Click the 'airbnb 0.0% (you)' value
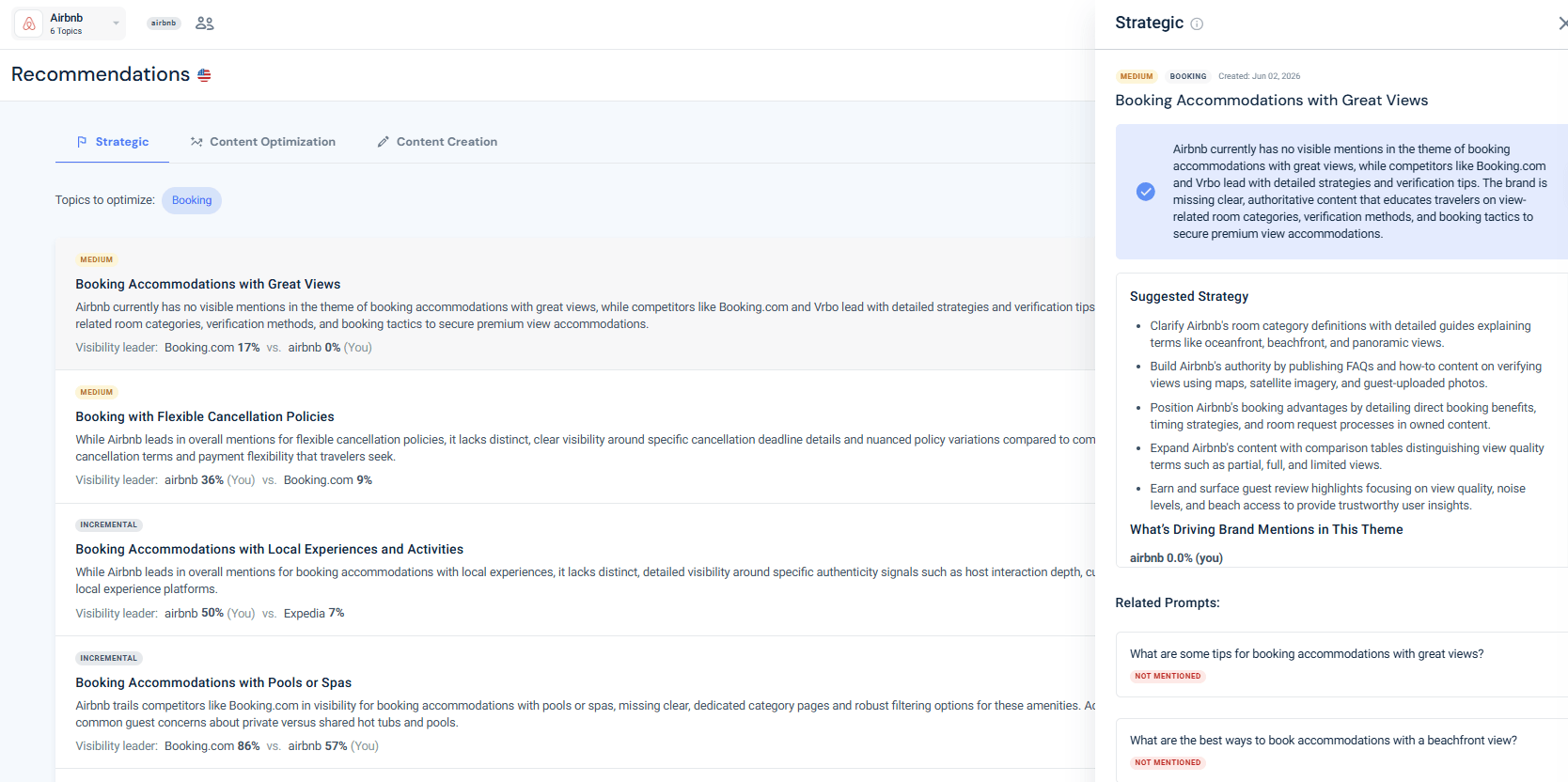Viewport: 1568px width, 782px height. (1176, 557)
